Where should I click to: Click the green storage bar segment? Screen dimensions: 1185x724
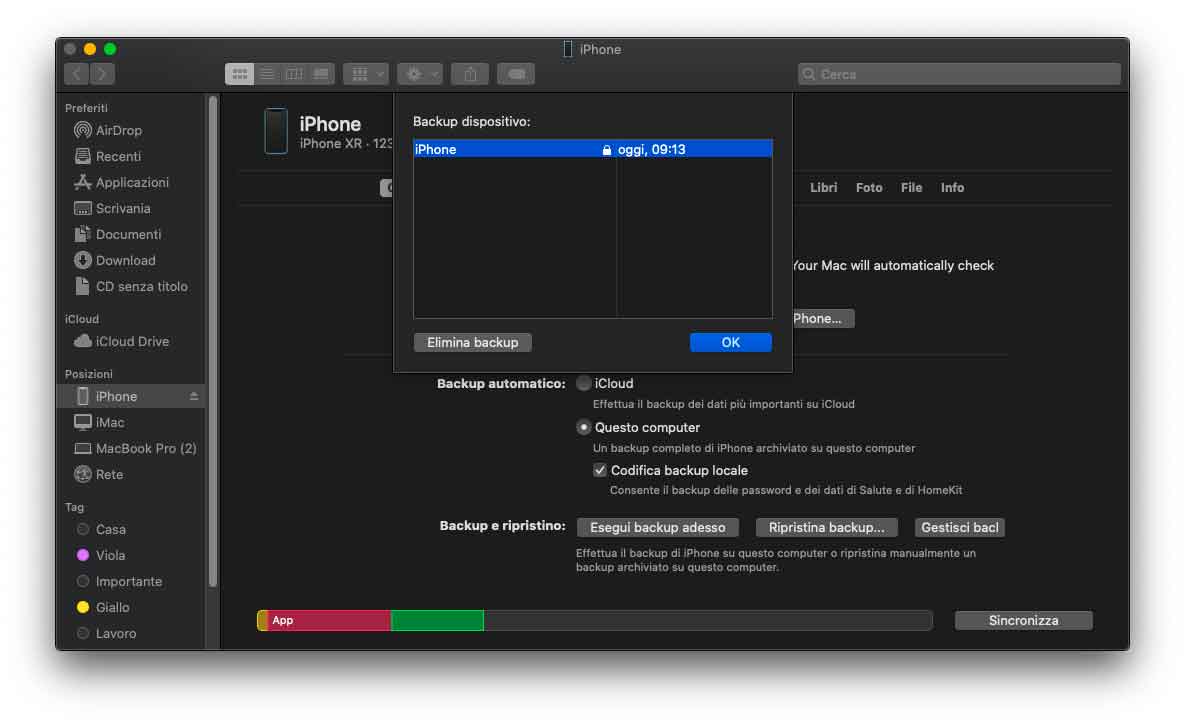(x=437, y=620)
